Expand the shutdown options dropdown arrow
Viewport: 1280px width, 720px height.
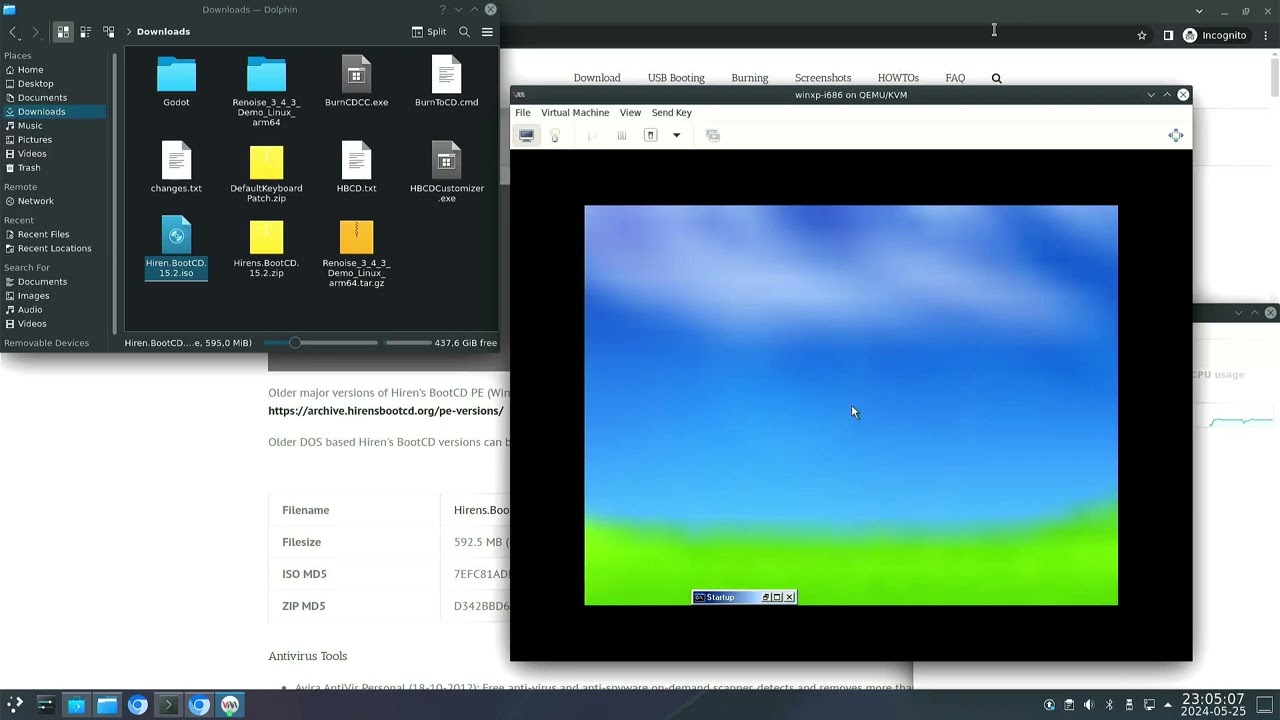coord(676,135)
